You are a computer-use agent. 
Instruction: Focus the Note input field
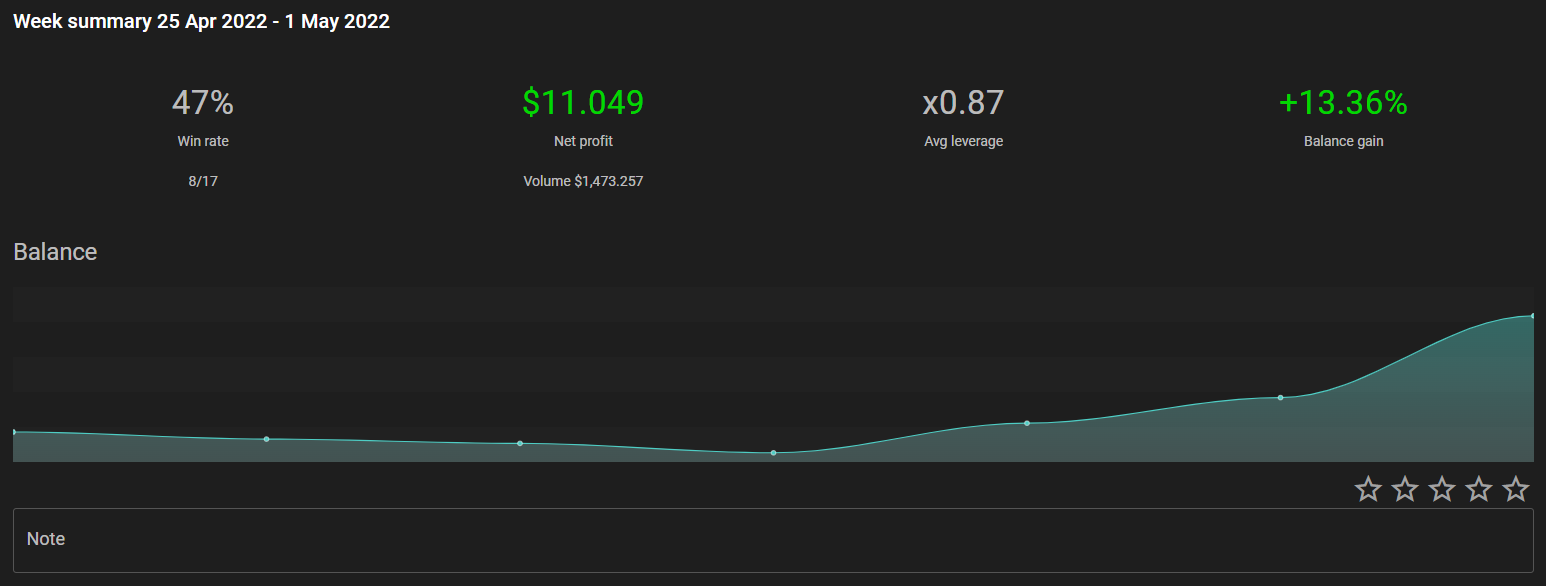coord(773,540)
